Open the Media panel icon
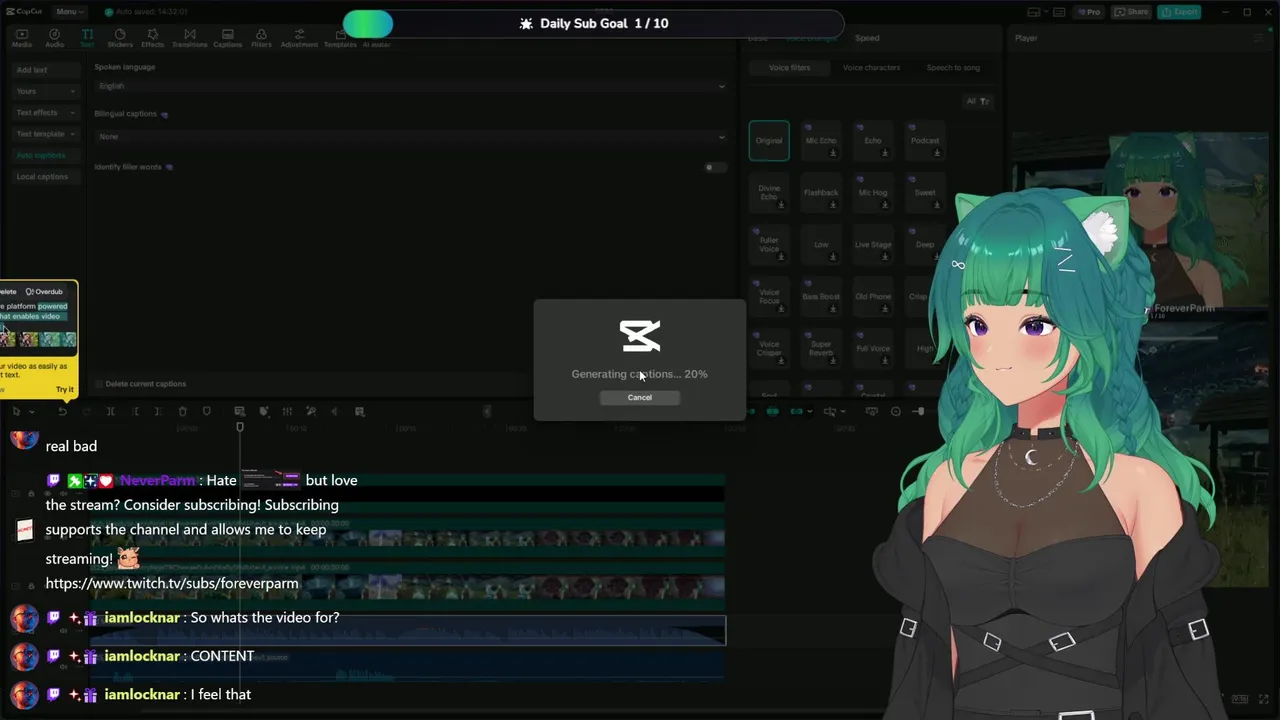 coord(22,38)
